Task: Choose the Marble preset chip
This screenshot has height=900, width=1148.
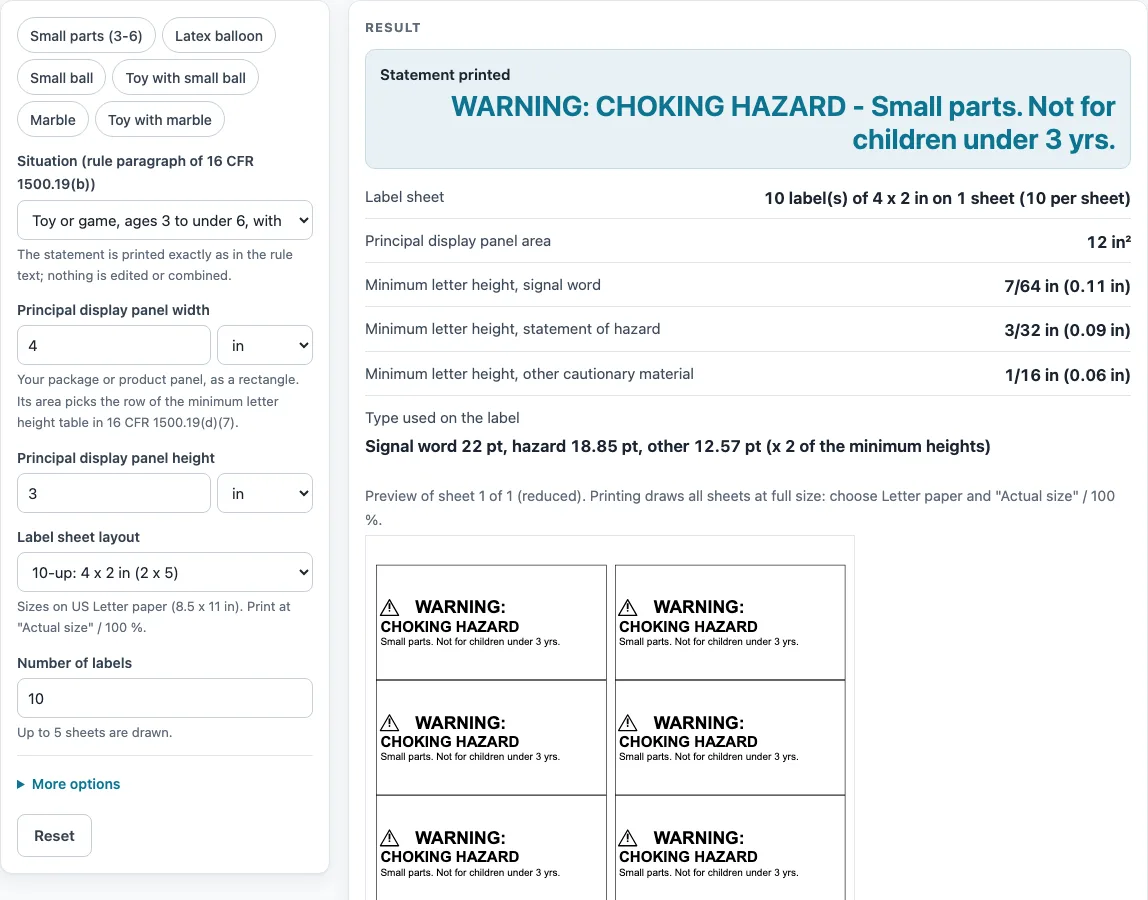Action: 53,119
